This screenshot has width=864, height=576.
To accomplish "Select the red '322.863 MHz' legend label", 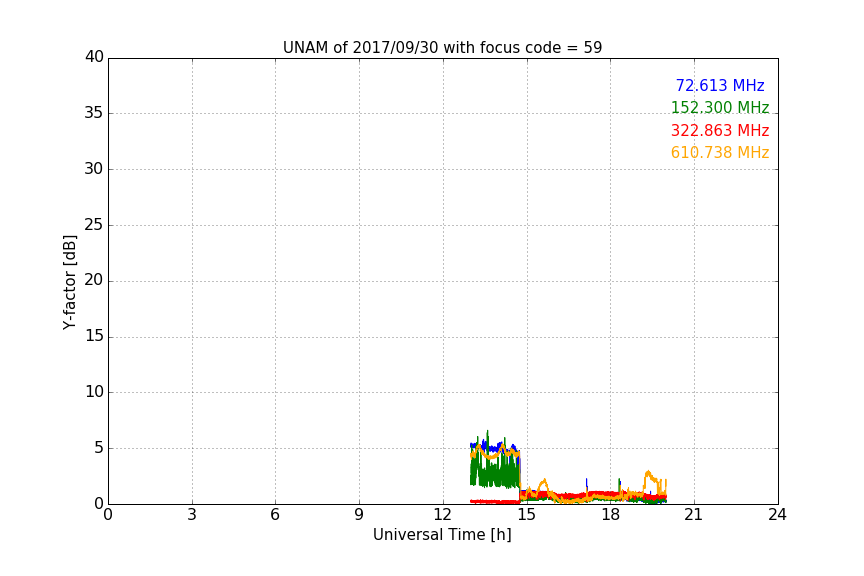I will coord(720,131).
